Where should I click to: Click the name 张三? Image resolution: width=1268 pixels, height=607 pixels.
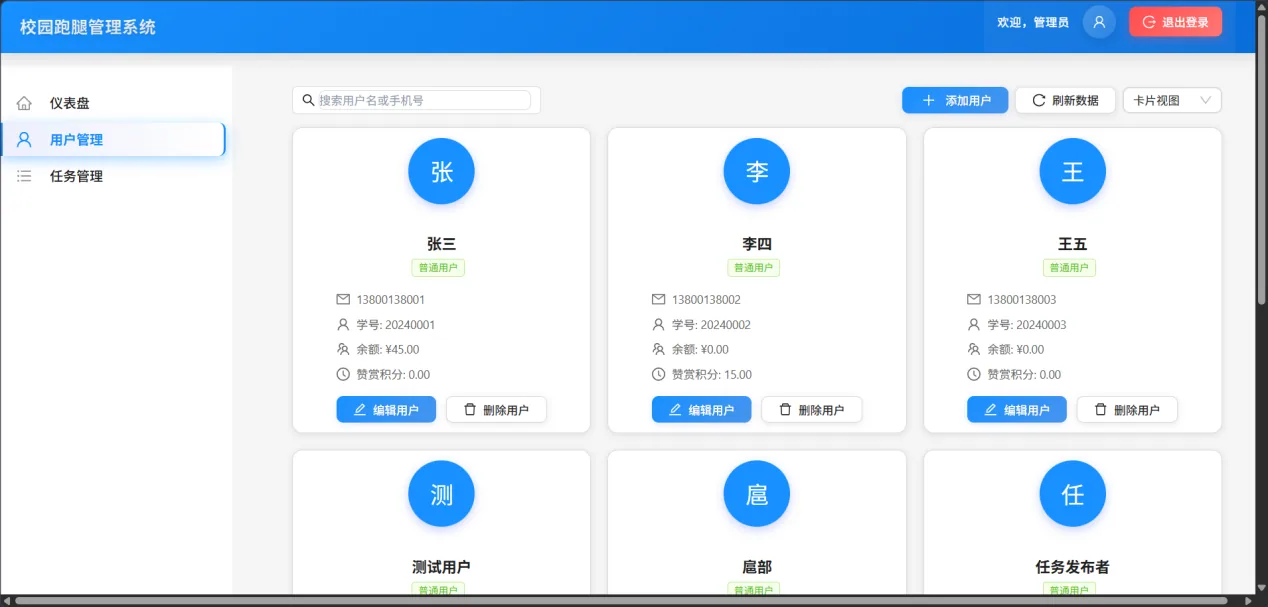click(x=441, y=244)
